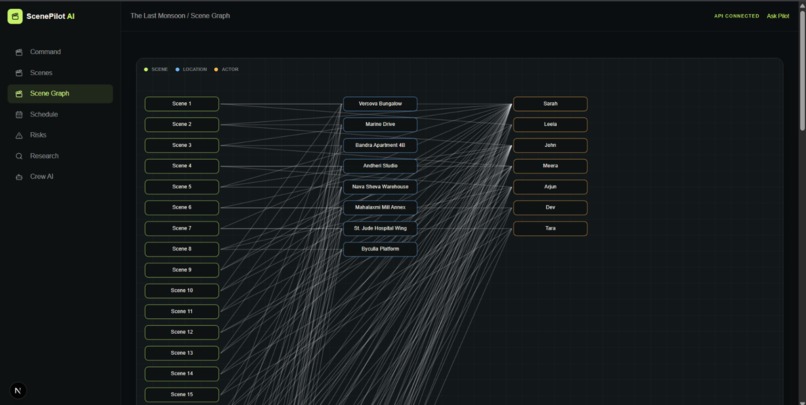
Task: Open the Schedule page
Action: click(60, 115)
